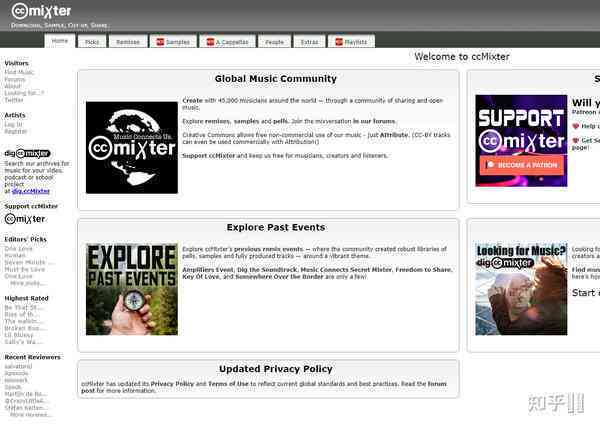The image size is (600, 425).
Task: Open the Home tab
Action: pos(60,41)
